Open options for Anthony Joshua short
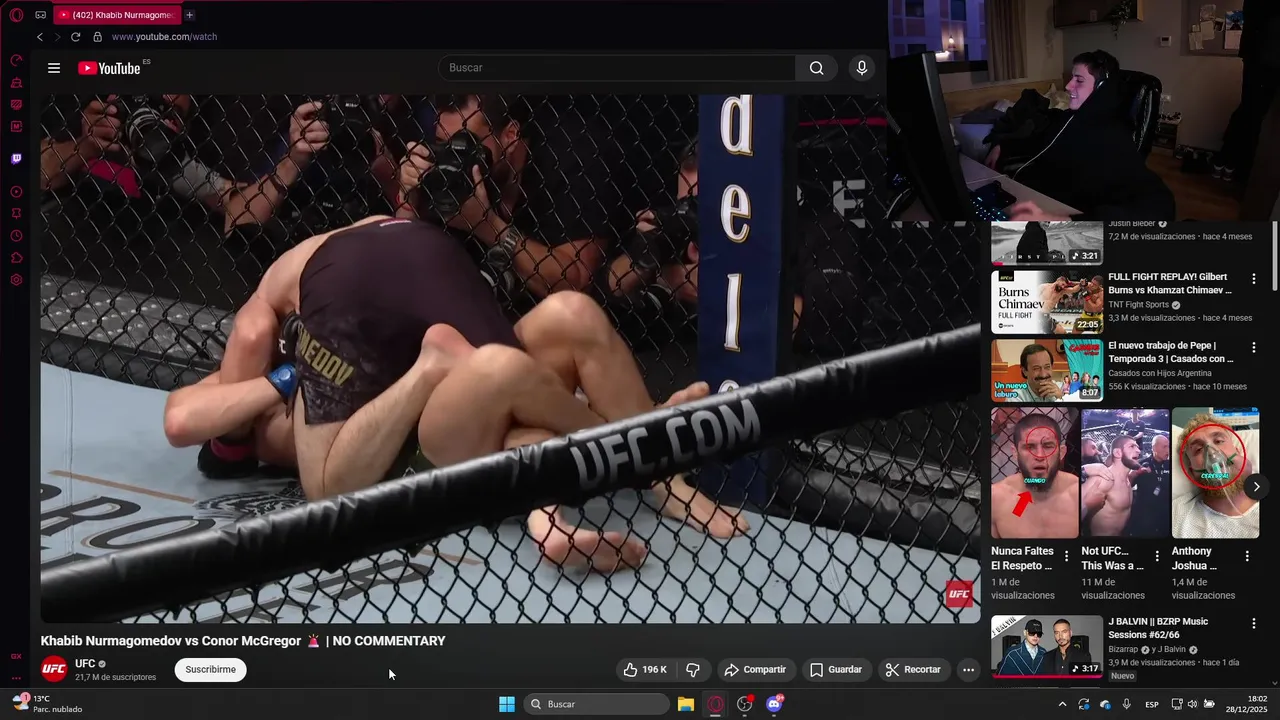1280x720 pixels. click(x=1248, y=556)
